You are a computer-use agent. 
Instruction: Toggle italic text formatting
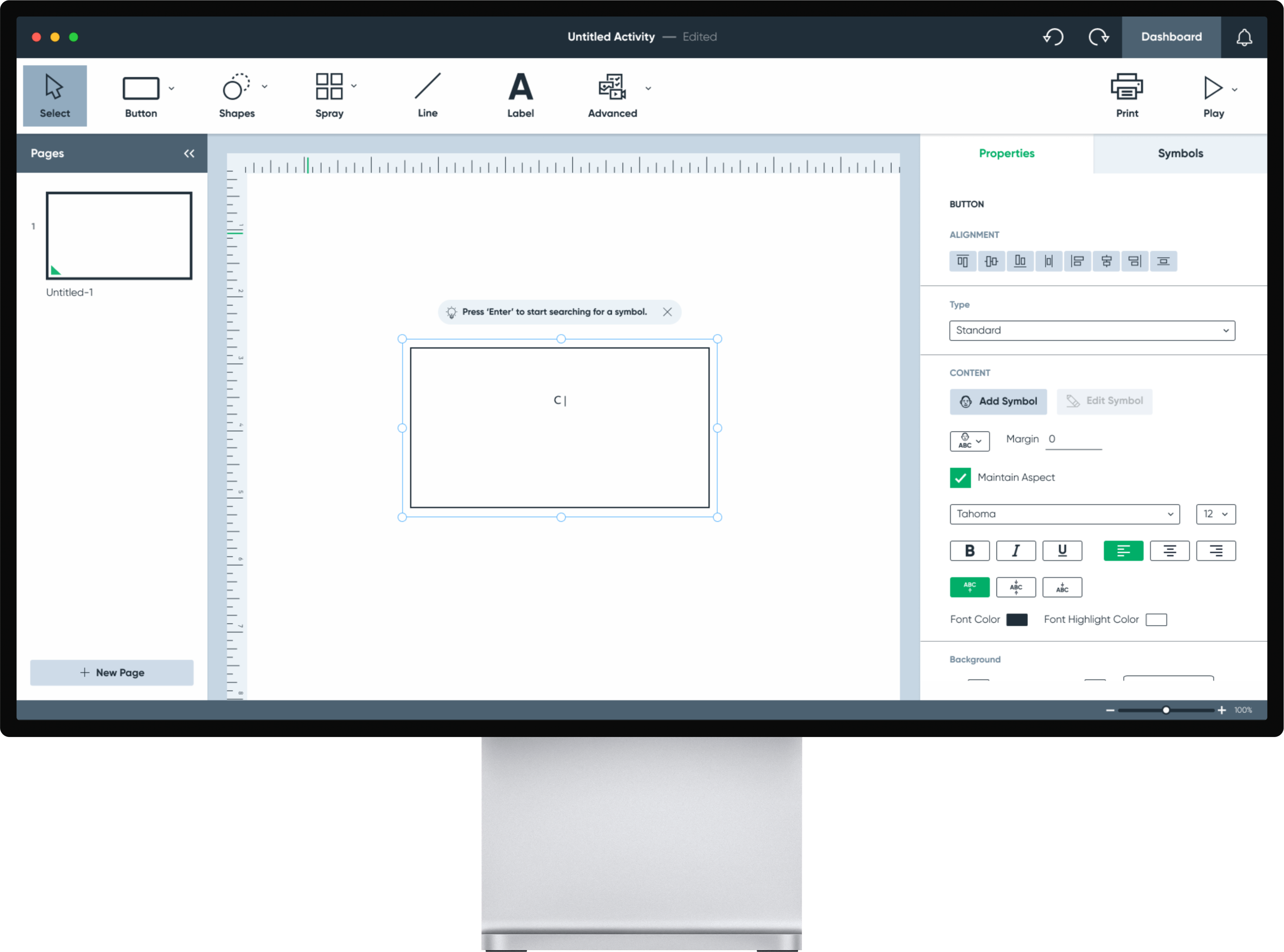[1016, 551]
